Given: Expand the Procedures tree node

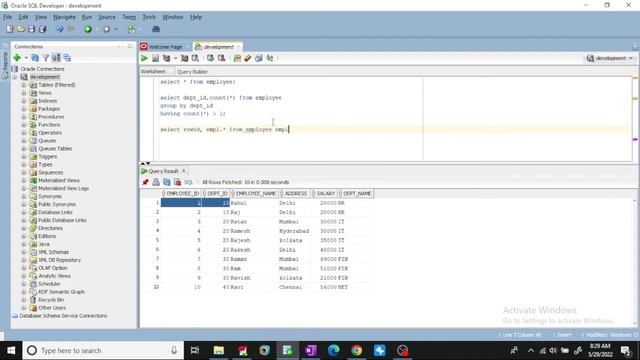Looking at the screenshot, I should click(x=24, y=117).
